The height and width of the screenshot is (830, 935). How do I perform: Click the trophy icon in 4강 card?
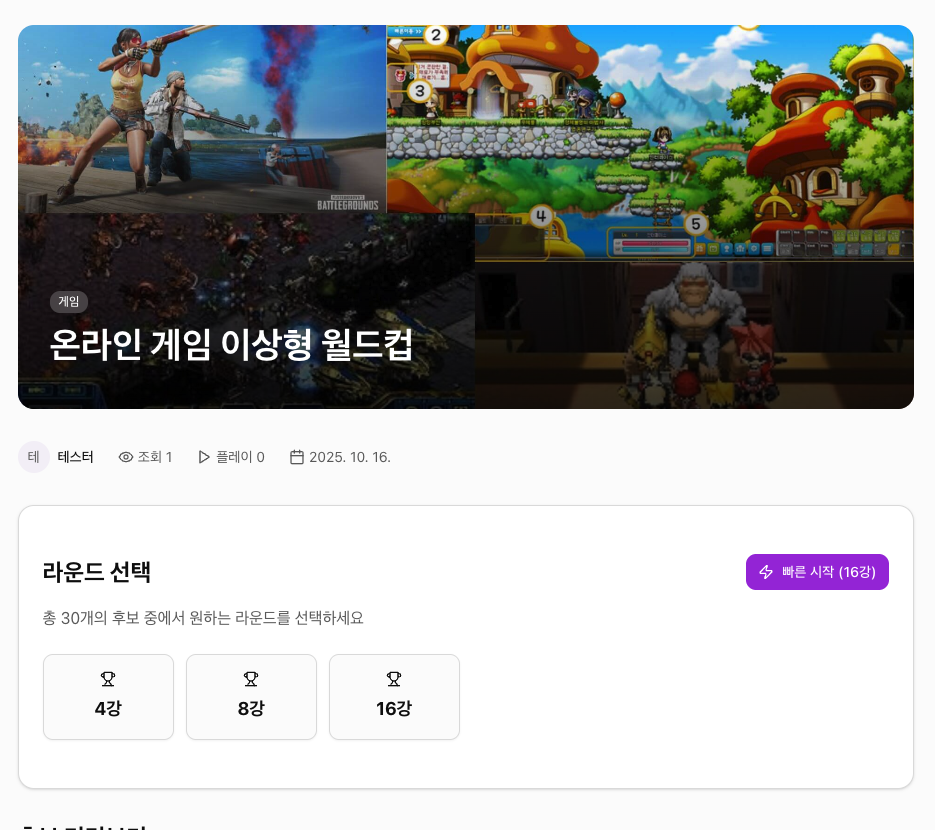[108, 679]
